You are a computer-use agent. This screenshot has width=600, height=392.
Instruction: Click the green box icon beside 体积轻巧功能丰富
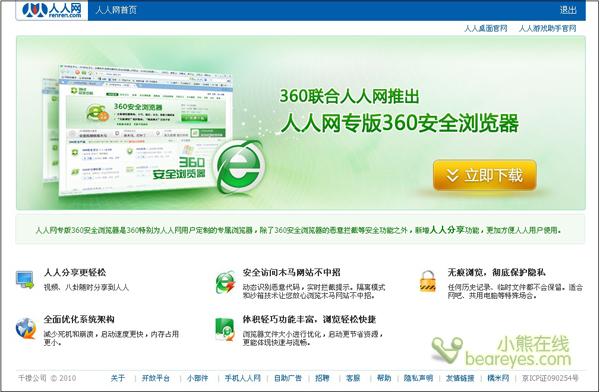pos(225,329)
